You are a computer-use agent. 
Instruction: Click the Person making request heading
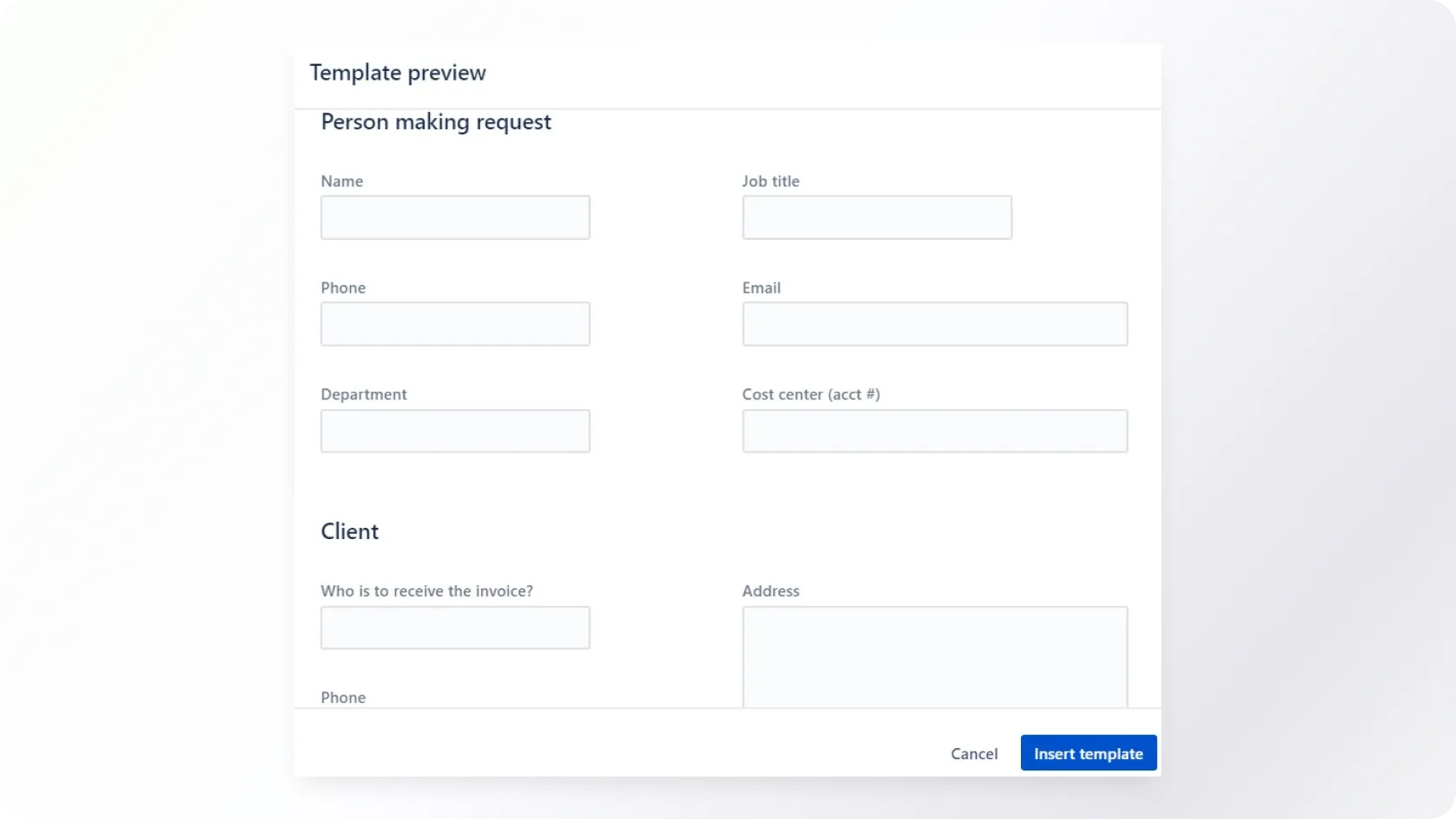[x=436, y=122]
